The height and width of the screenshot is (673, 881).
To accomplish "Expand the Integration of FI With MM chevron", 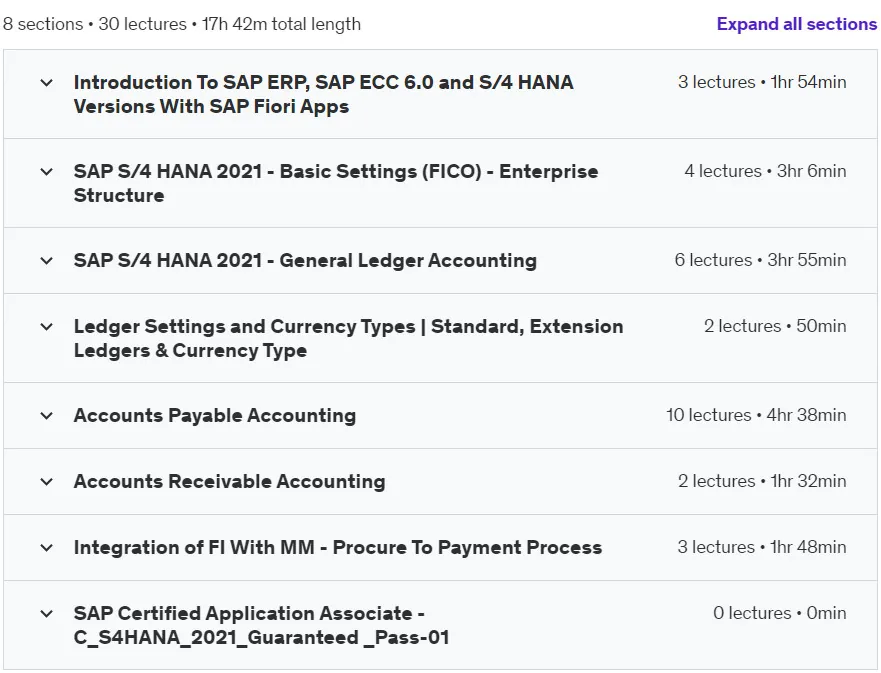I will coord(47,548).
